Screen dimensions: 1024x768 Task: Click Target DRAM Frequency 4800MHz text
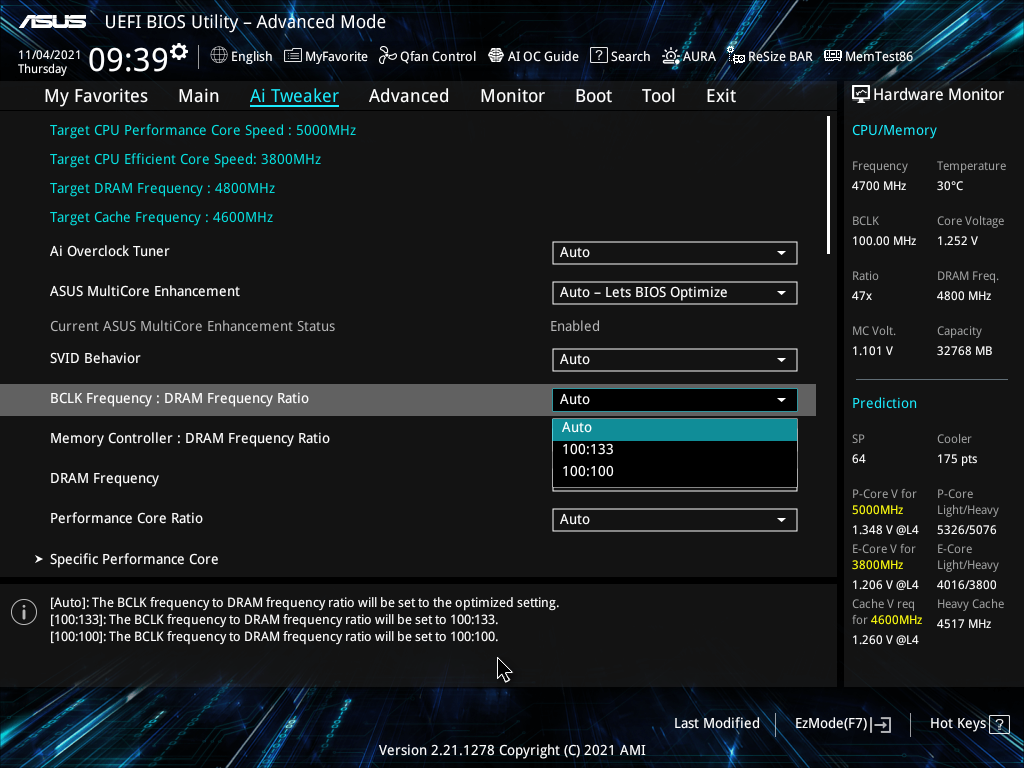point(163,188)
